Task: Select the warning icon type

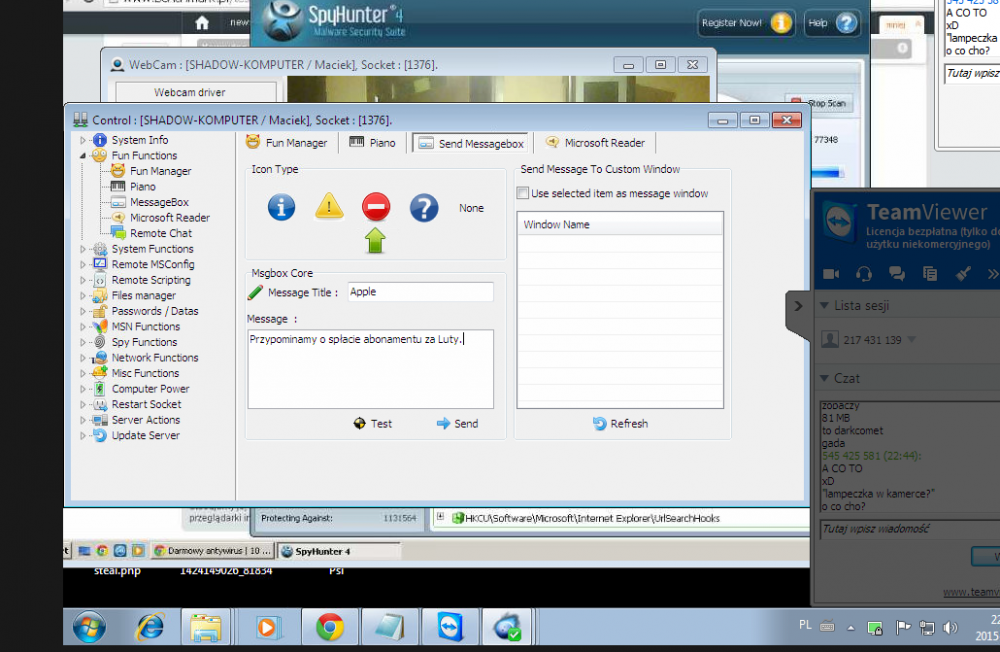Action: click(x=329, y=206)
